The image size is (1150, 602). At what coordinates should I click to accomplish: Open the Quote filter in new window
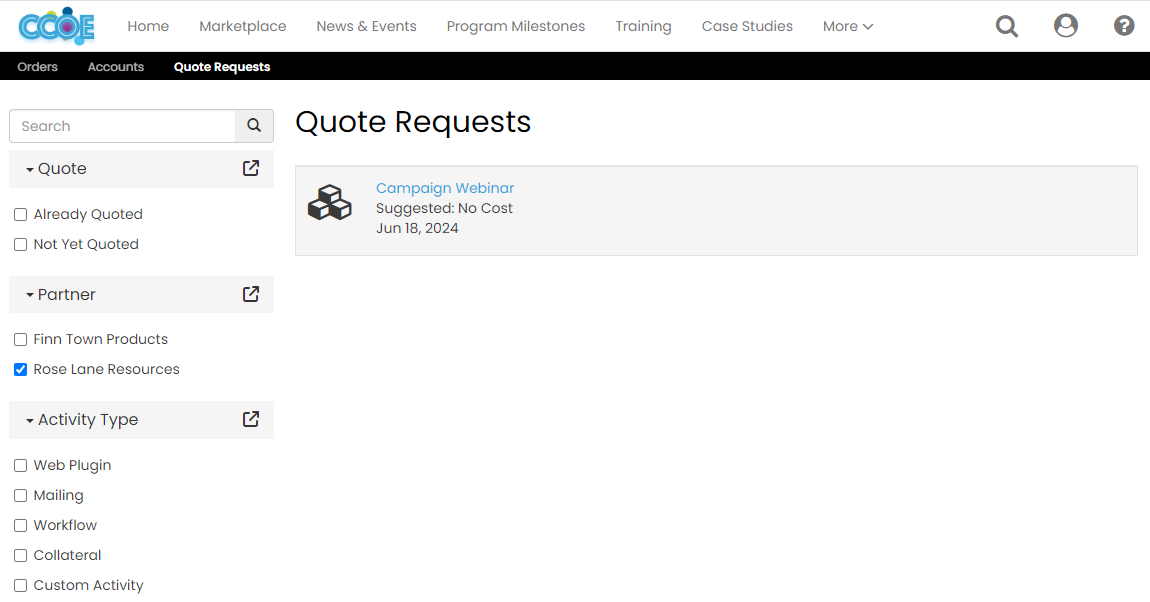[250, 168]
